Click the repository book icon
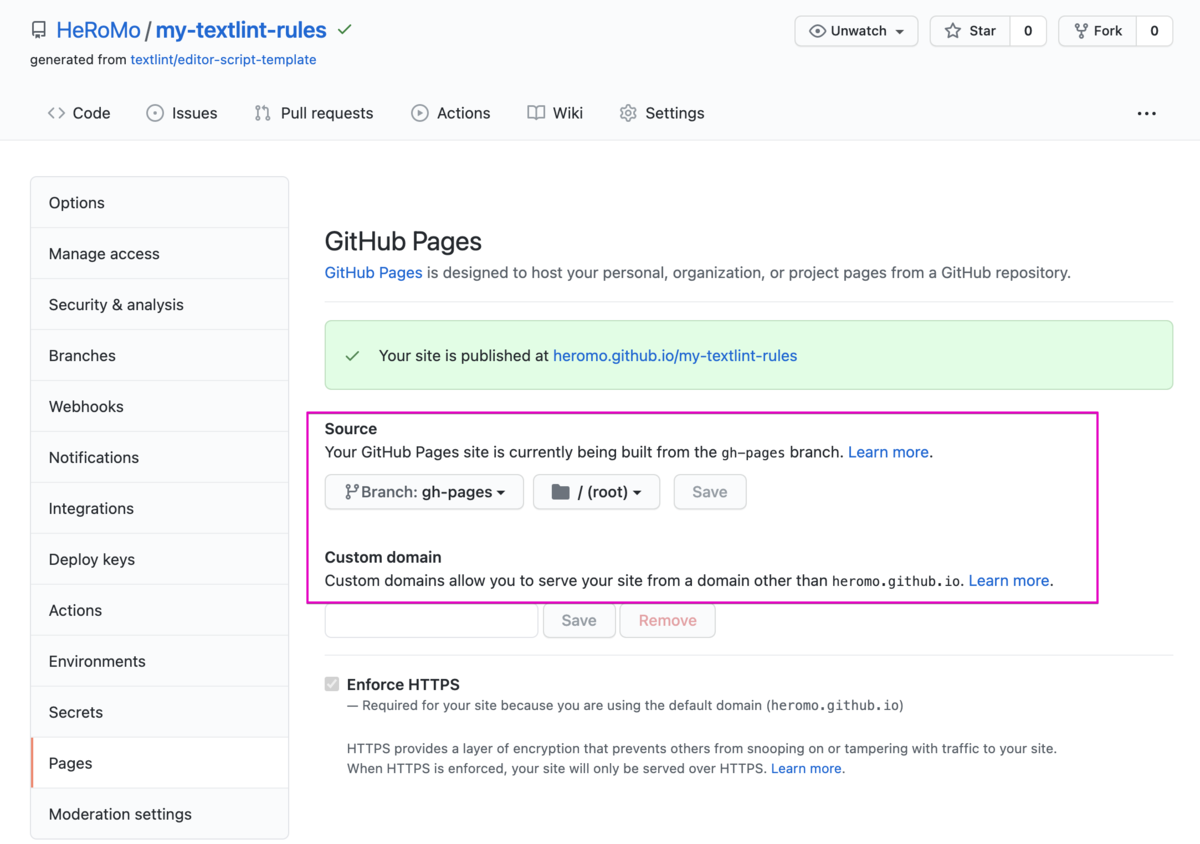This screenshot has width=1200, height=844. 38,30
